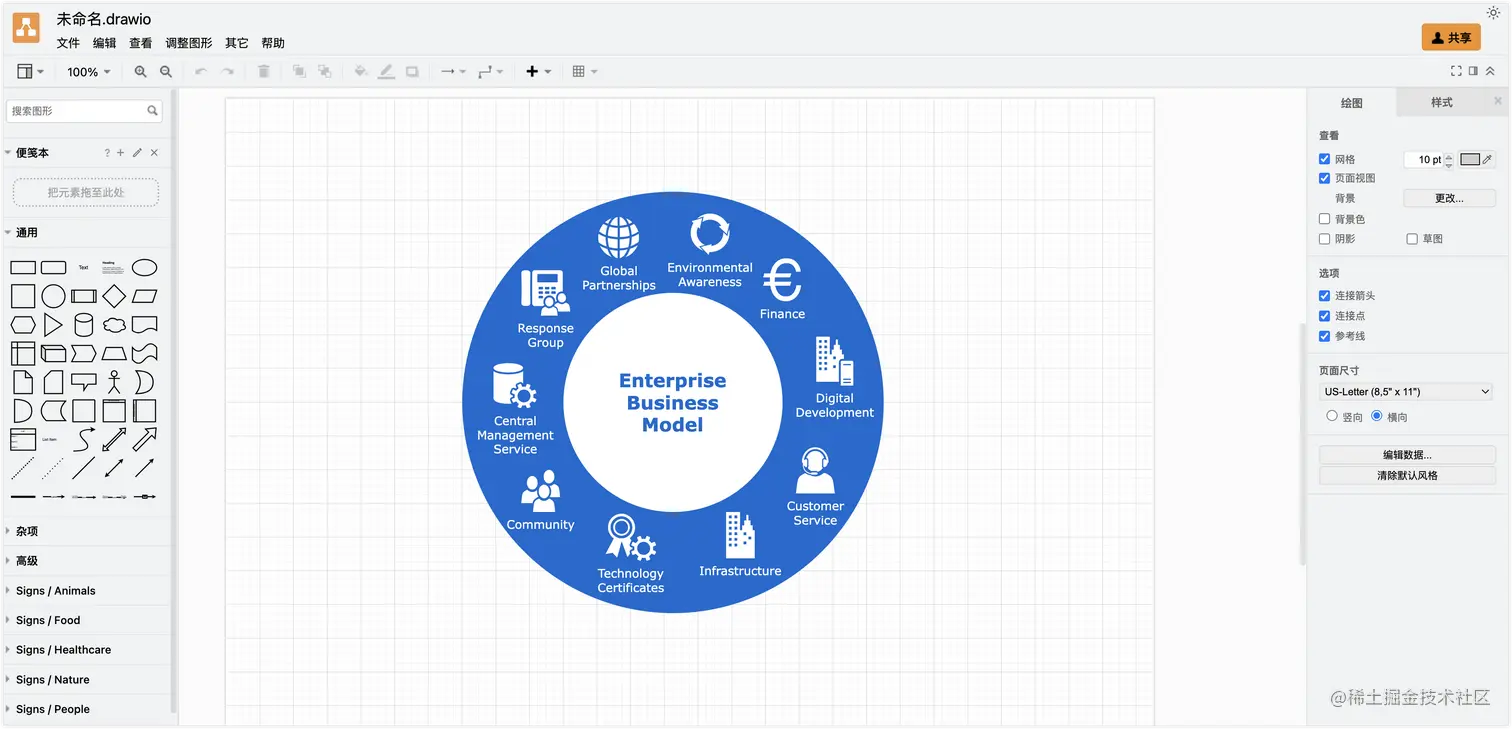The height and width of the screenshot is (729, 1512).
Task: Open the 文件 file menu
Action: (x=68, y=43)
